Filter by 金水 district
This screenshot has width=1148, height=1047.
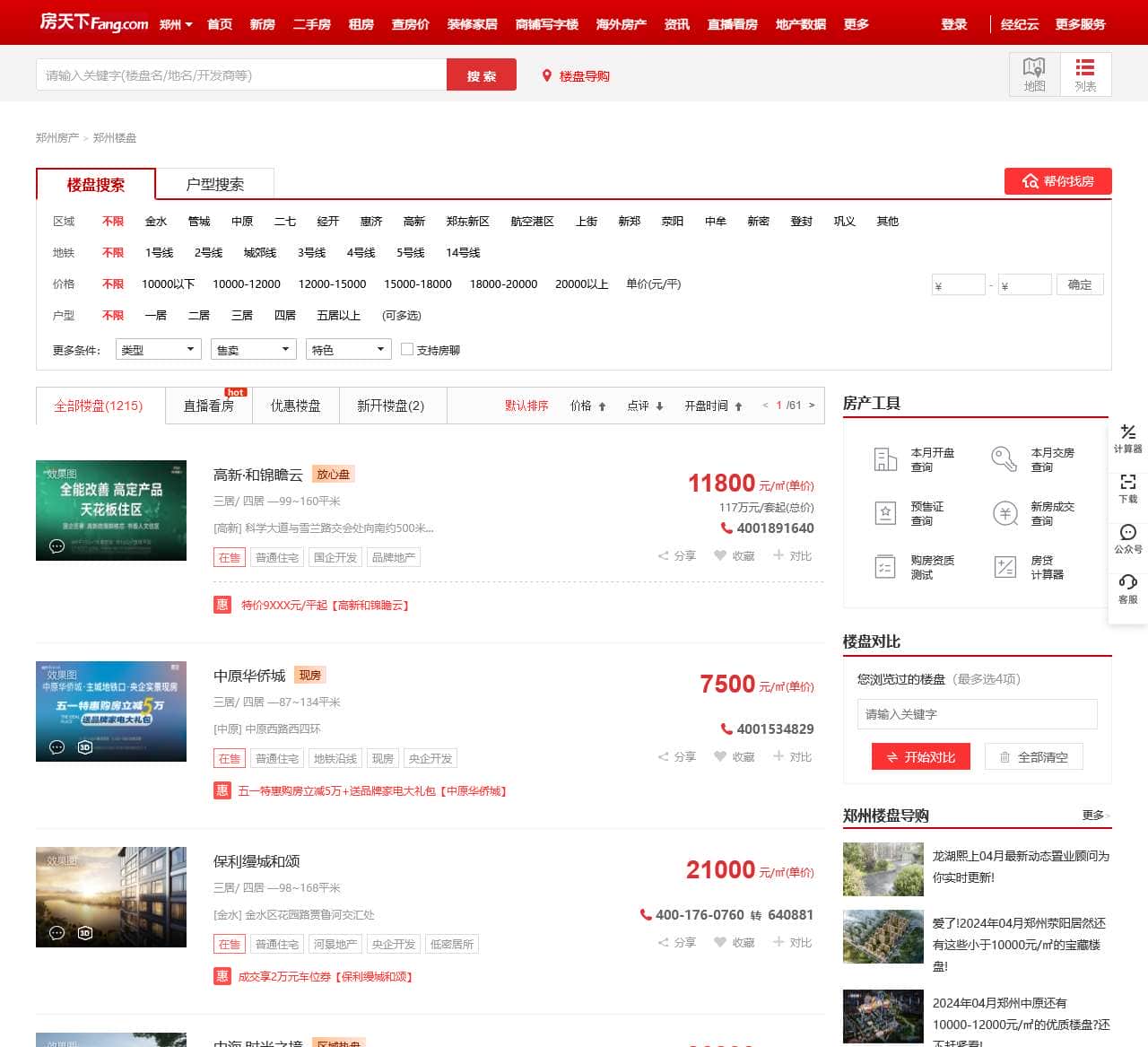pos(156,222)
